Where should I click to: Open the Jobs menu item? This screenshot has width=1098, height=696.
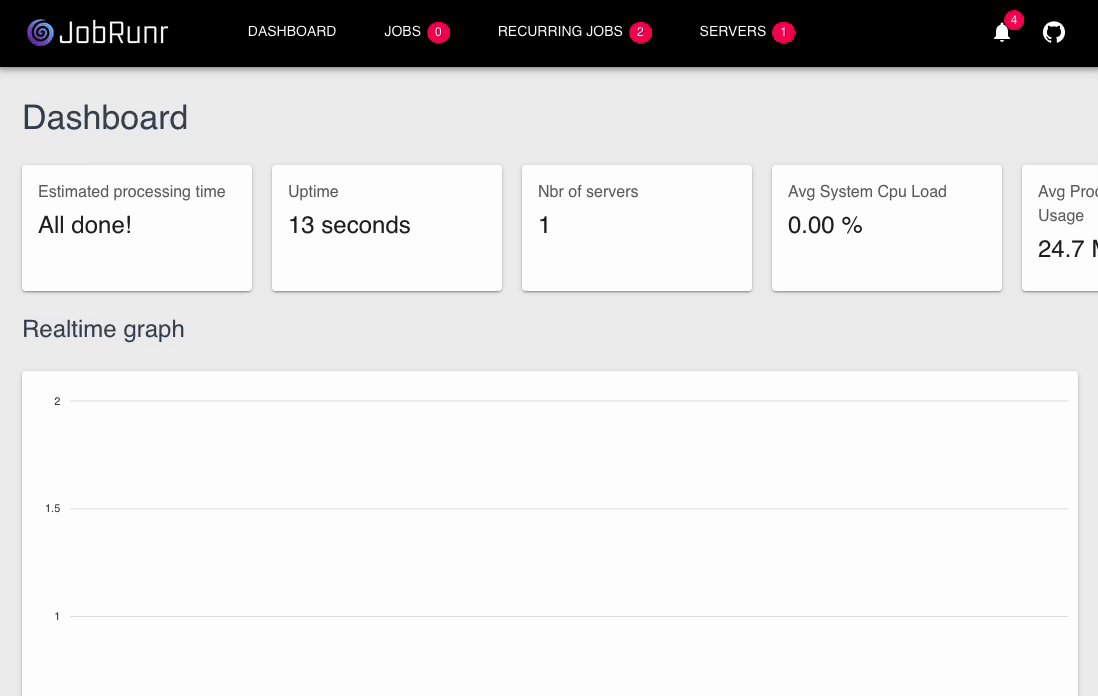point(402,32)
